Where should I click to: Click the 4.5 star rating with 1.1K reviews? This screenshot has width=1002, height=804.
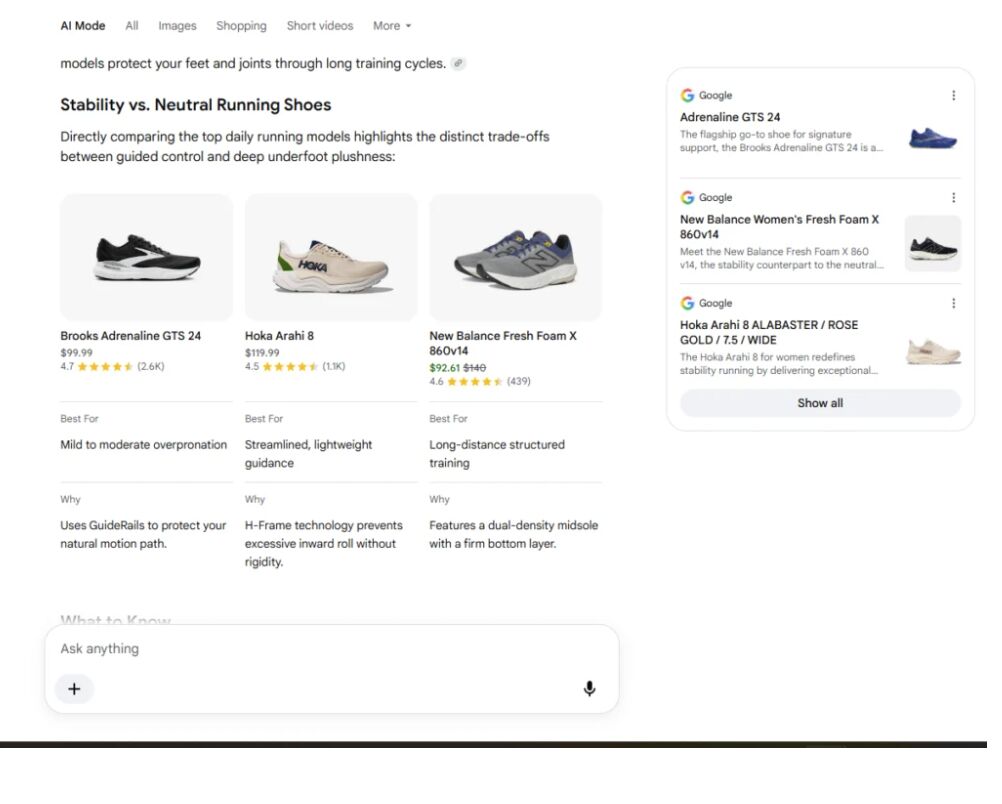point(295,367)
